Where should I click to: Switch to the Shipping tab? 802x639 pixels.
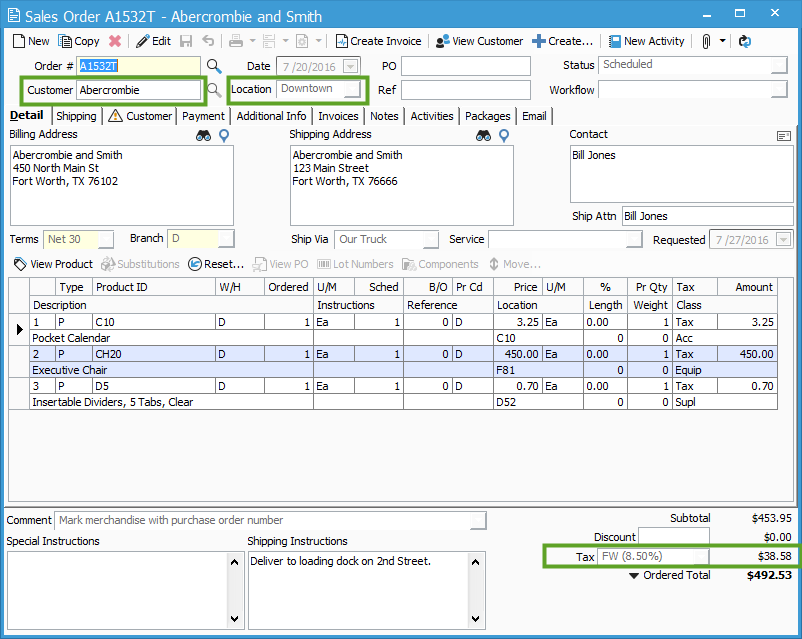click(76, 116)
